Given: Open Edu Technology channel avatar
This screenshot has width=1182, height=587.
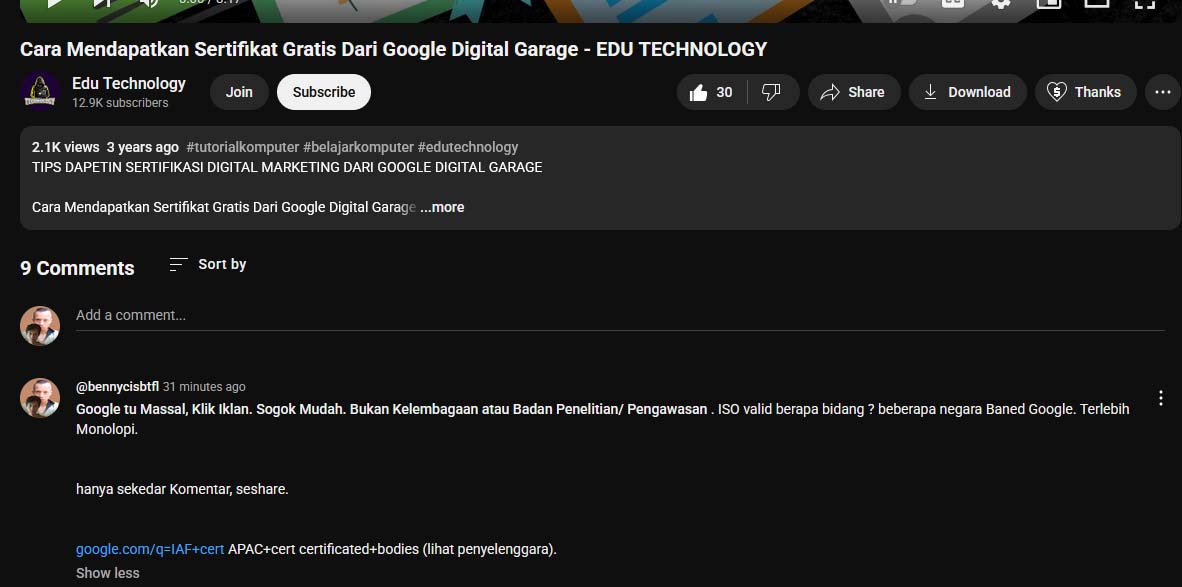Looking at the screenshot, I should point(40,92).
